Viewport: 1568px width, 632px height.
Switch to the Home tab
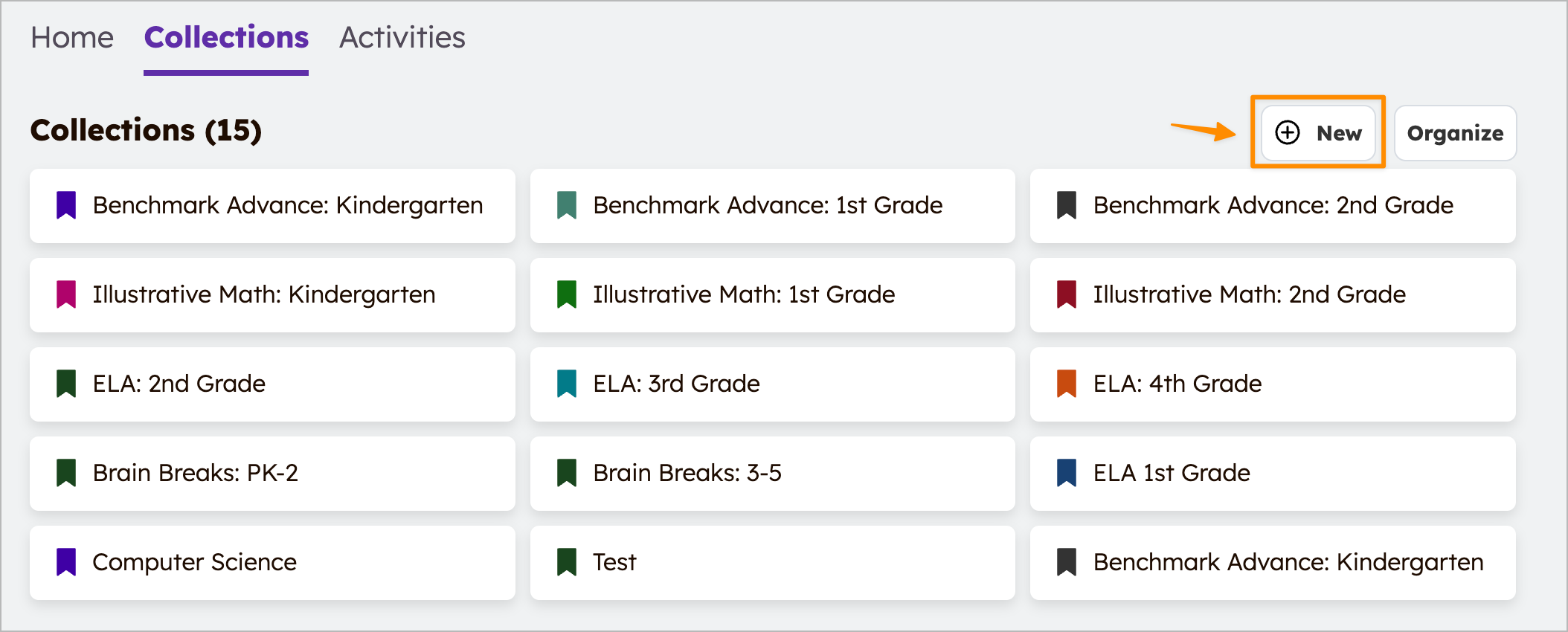tap(72, 38)
